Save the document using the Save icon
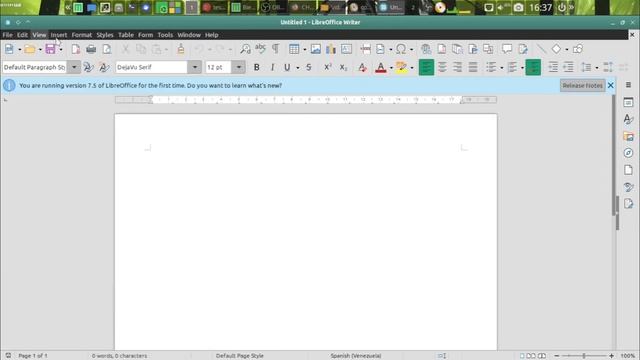 point(50,49)
